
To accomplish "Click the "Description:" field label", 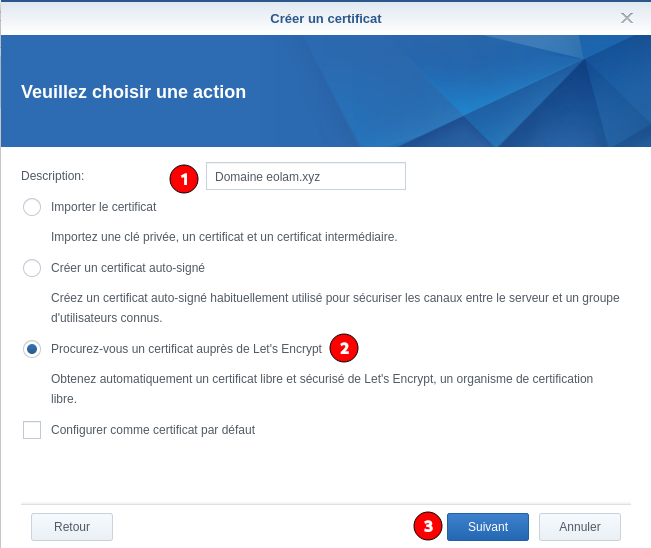I will point(53,176).
